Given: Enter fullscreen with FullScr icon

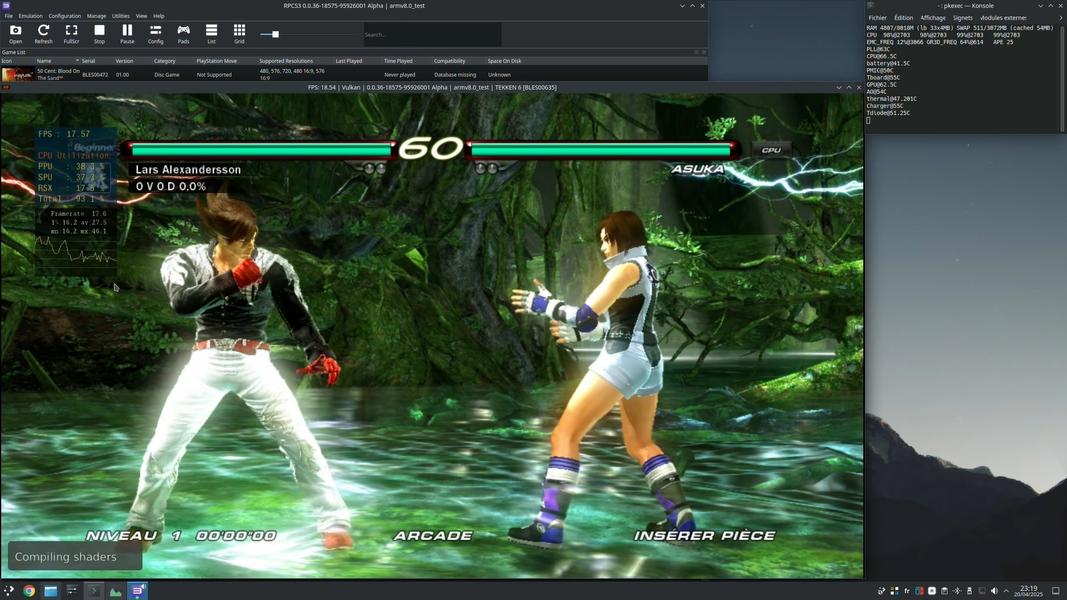Looking at the screenshot, I should 71,34.
